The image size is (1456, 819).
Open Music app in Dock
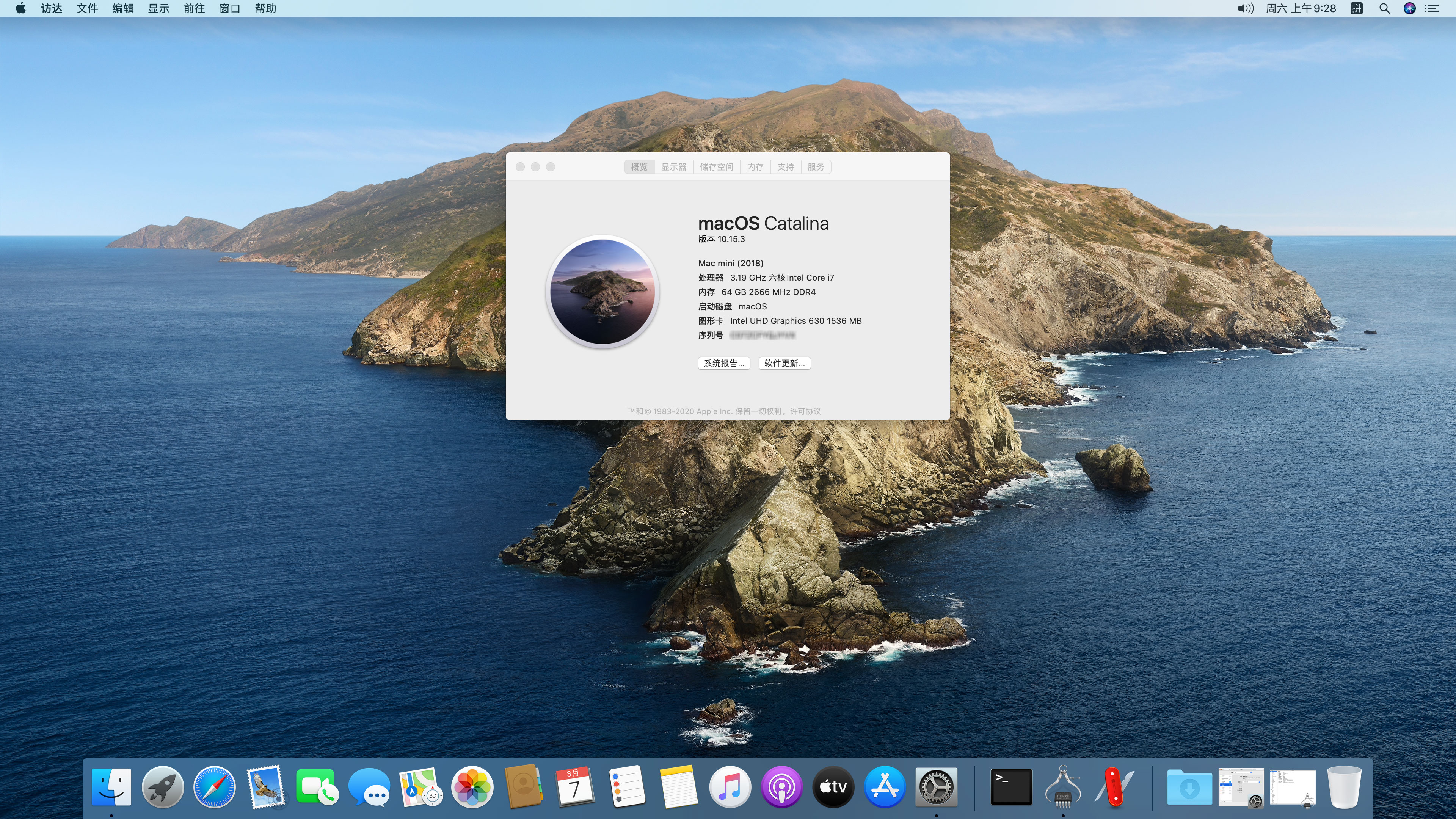(x=730, y=786)
